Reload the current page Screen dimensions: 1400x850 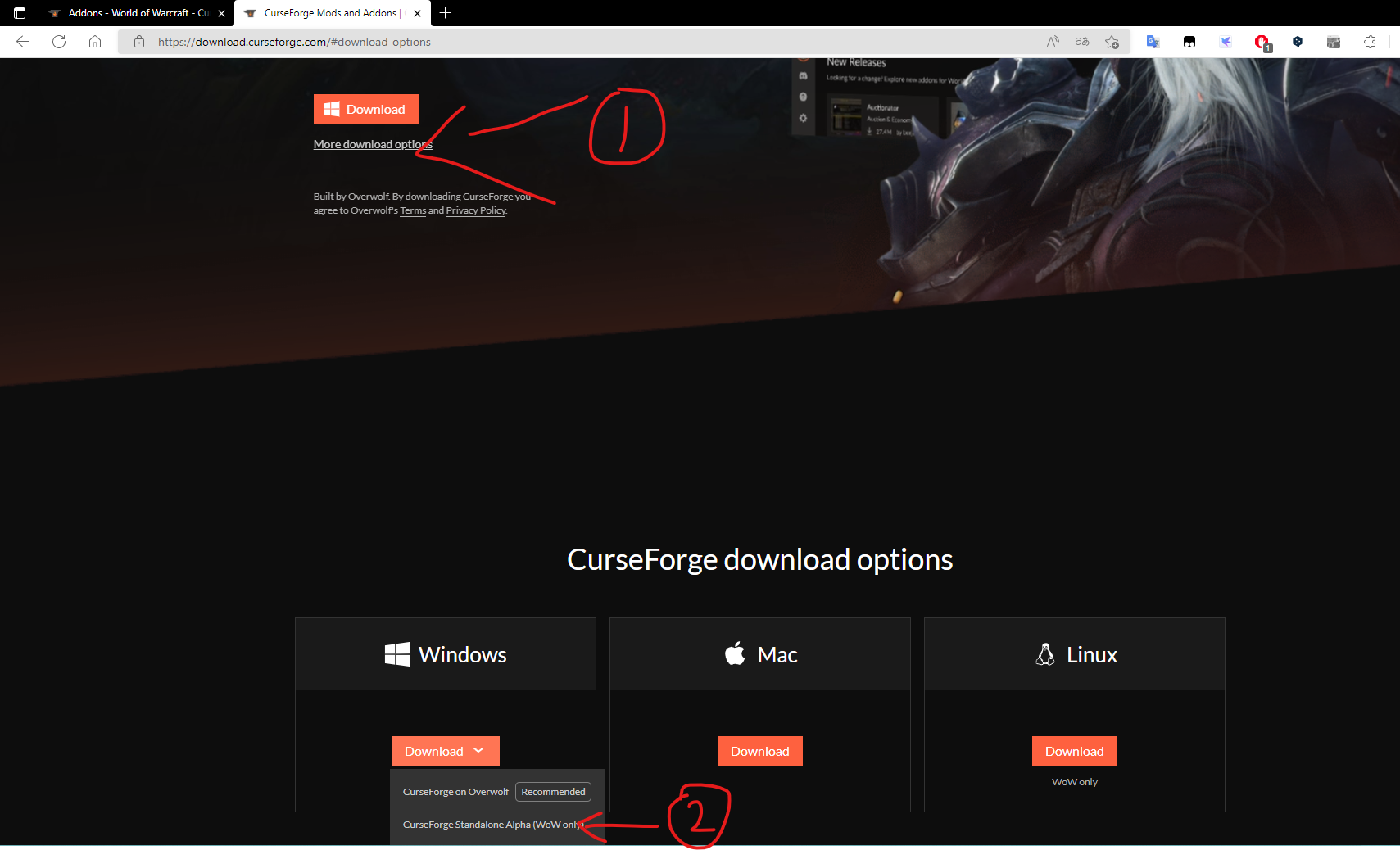click(x=59, y=42)
